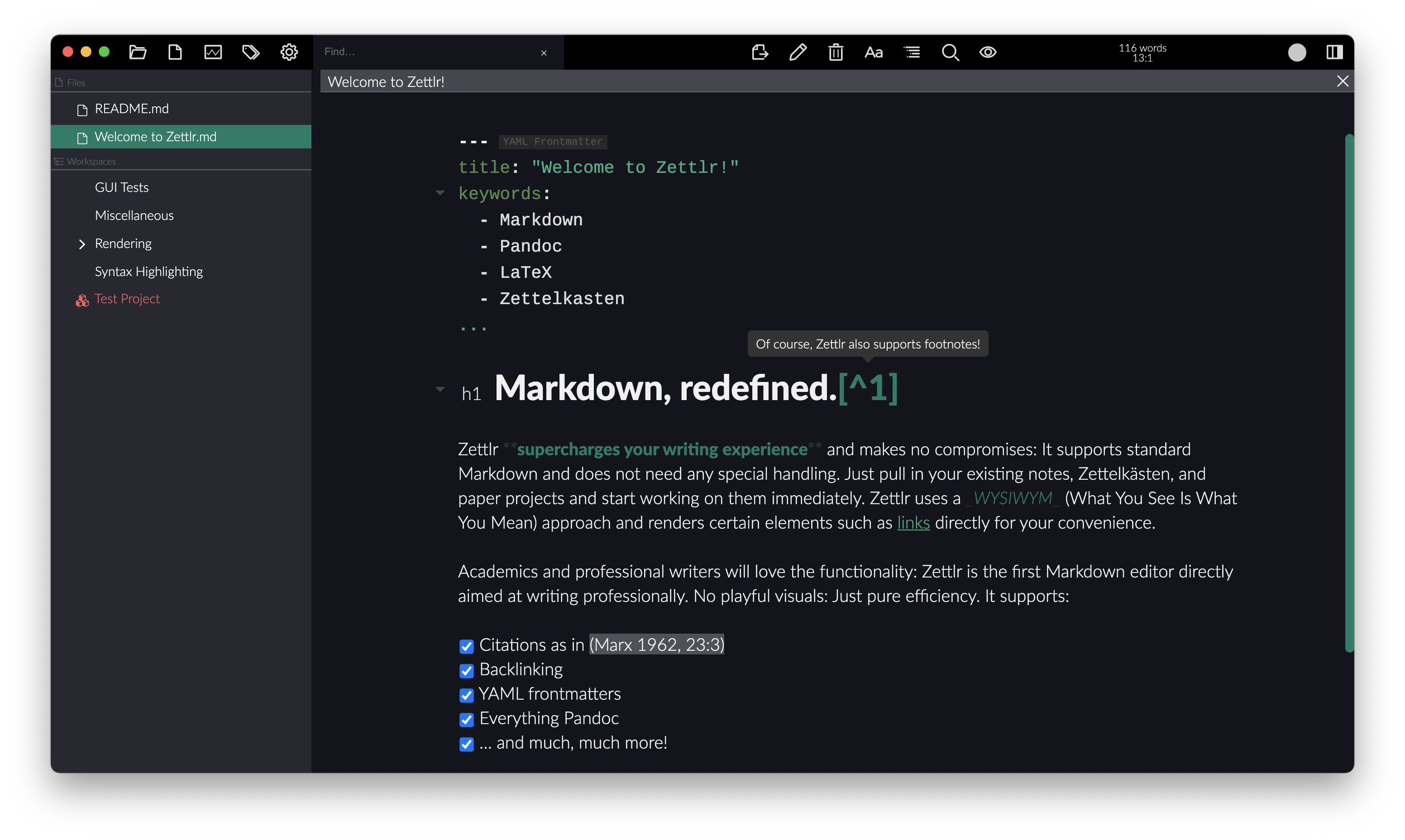Open the font size settings

[873, 52]
